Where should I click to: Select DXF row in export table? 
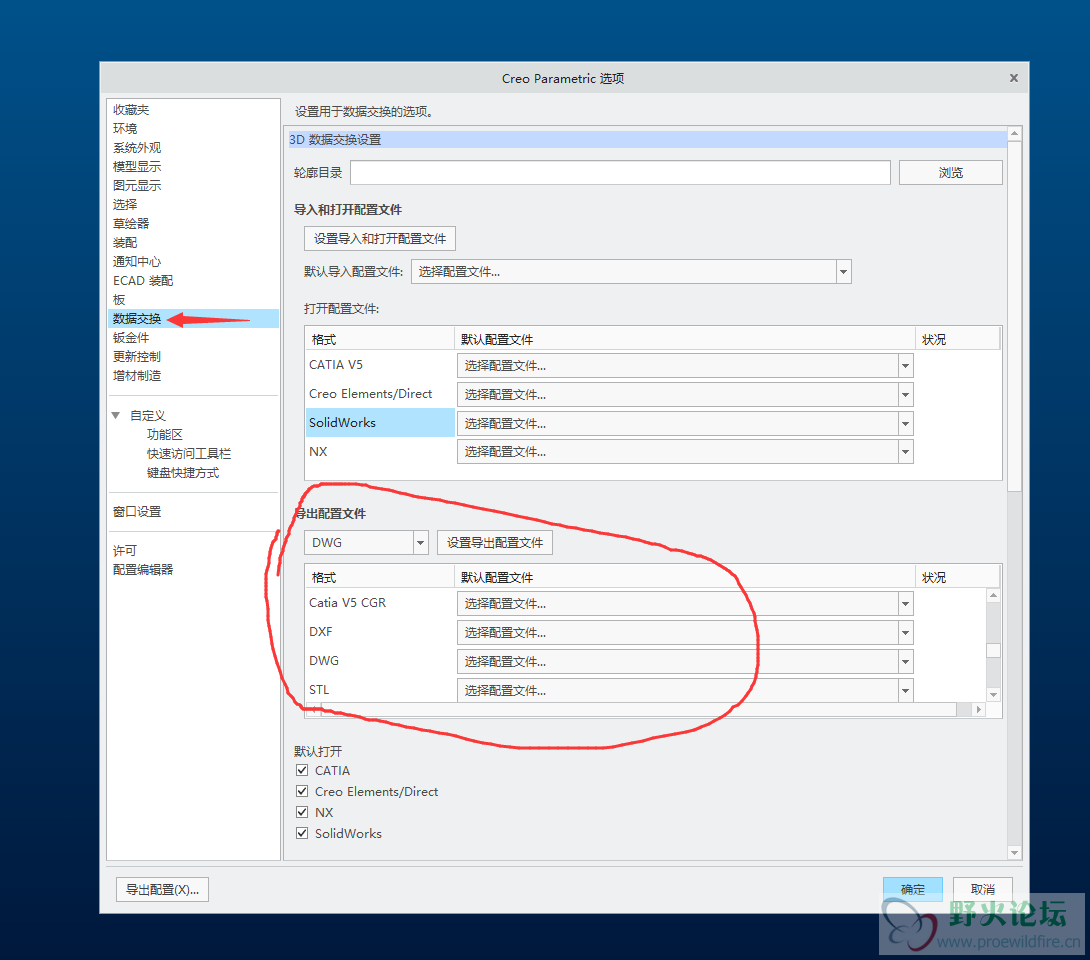(380, 632)
